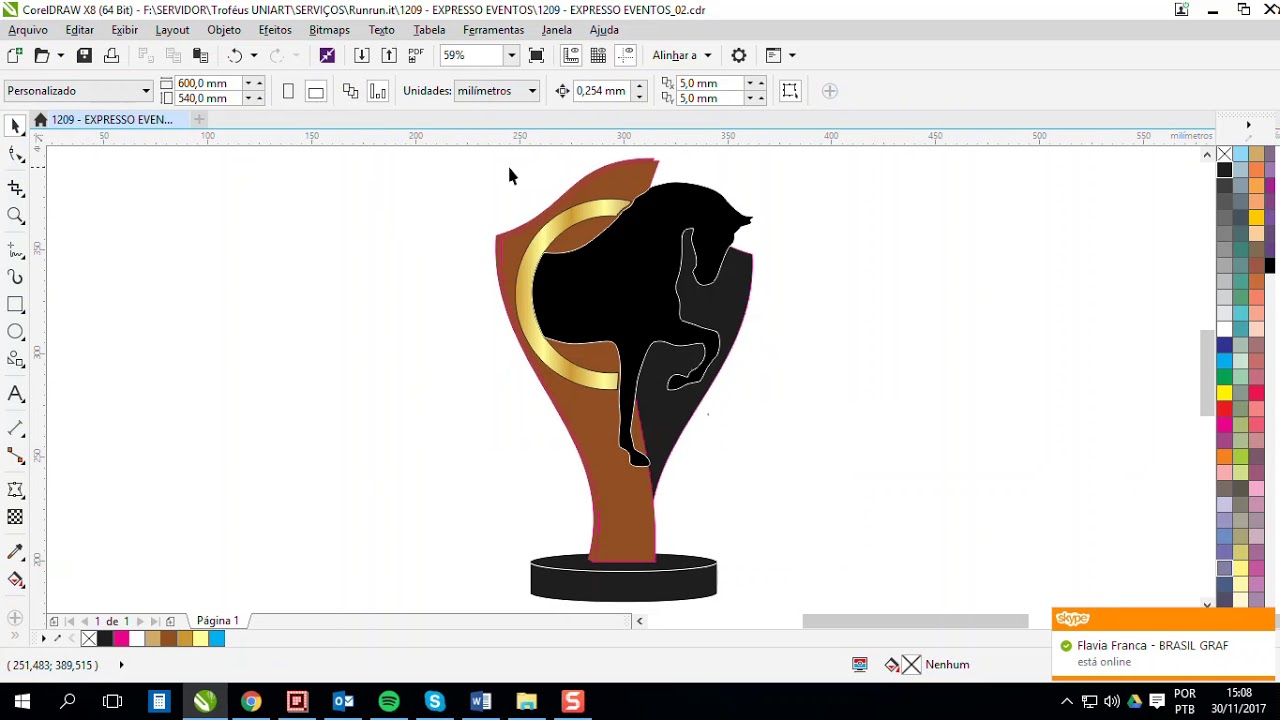This screenshot has height=720, width=1280.
Task: Open the Efeitos menu
Action: pyautogui.click(x=275, y=30)
